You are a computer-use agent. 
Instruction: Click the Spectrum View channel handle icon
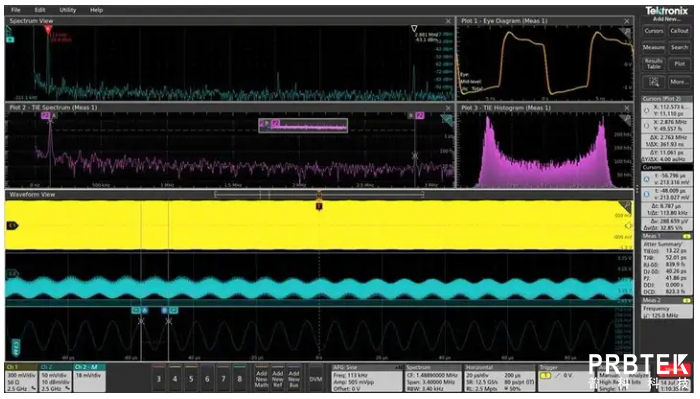tap(10, 40)
